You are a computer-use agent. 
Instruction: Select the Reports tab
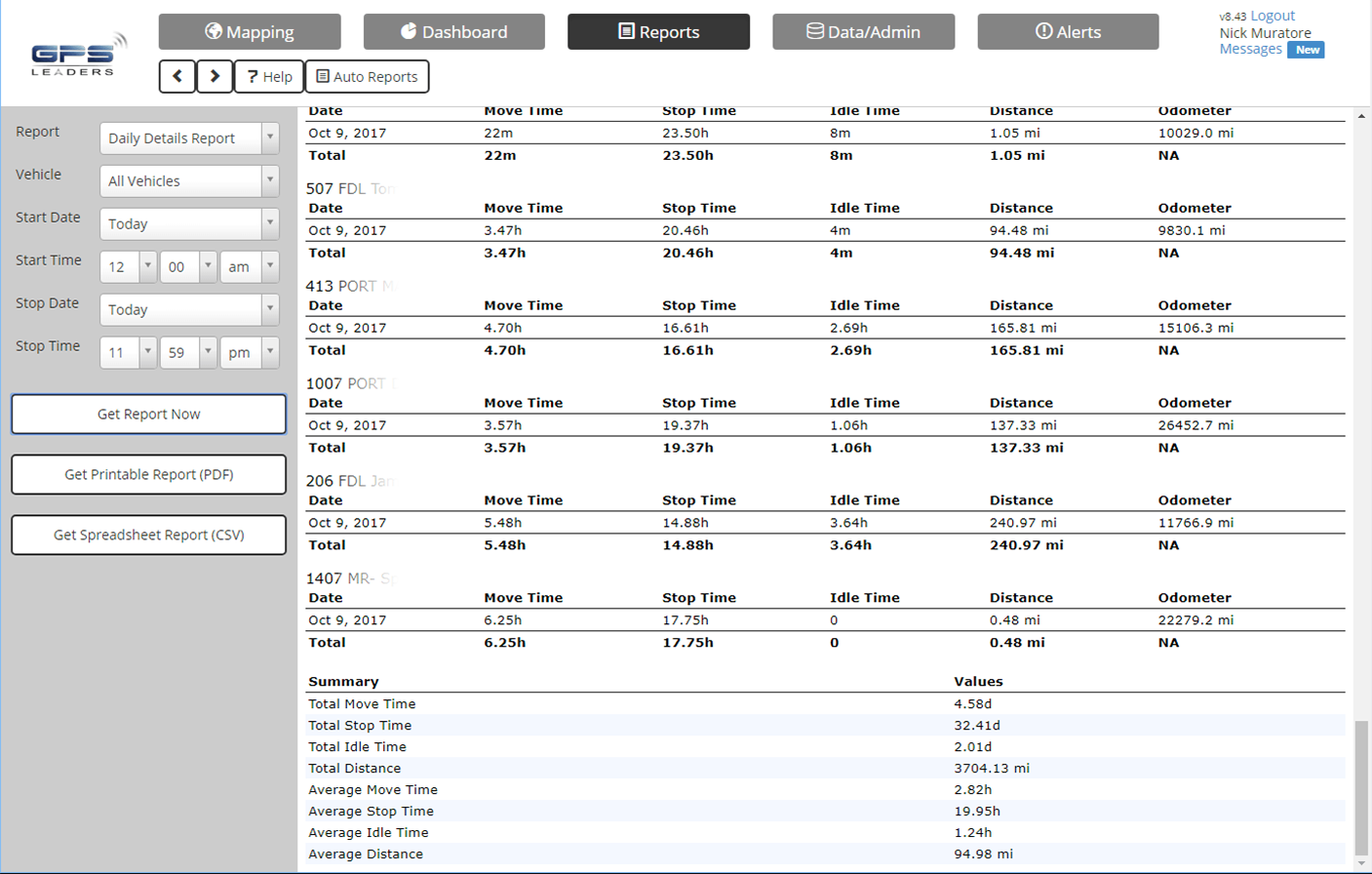tap(659, 31)
